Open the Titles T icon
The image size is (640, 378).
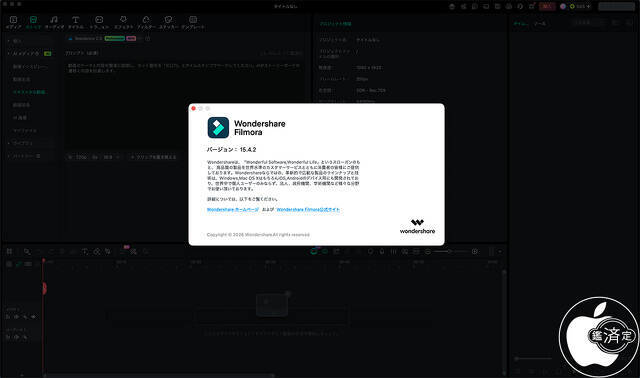coord(76,20)
